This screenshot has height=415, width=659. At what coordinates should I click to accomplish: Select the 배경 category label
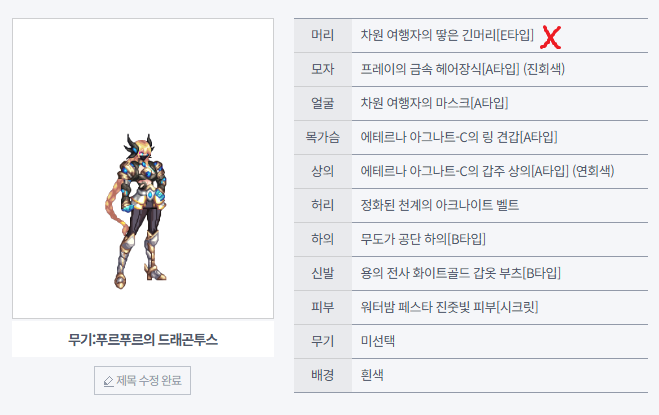[x=322, y=376]
